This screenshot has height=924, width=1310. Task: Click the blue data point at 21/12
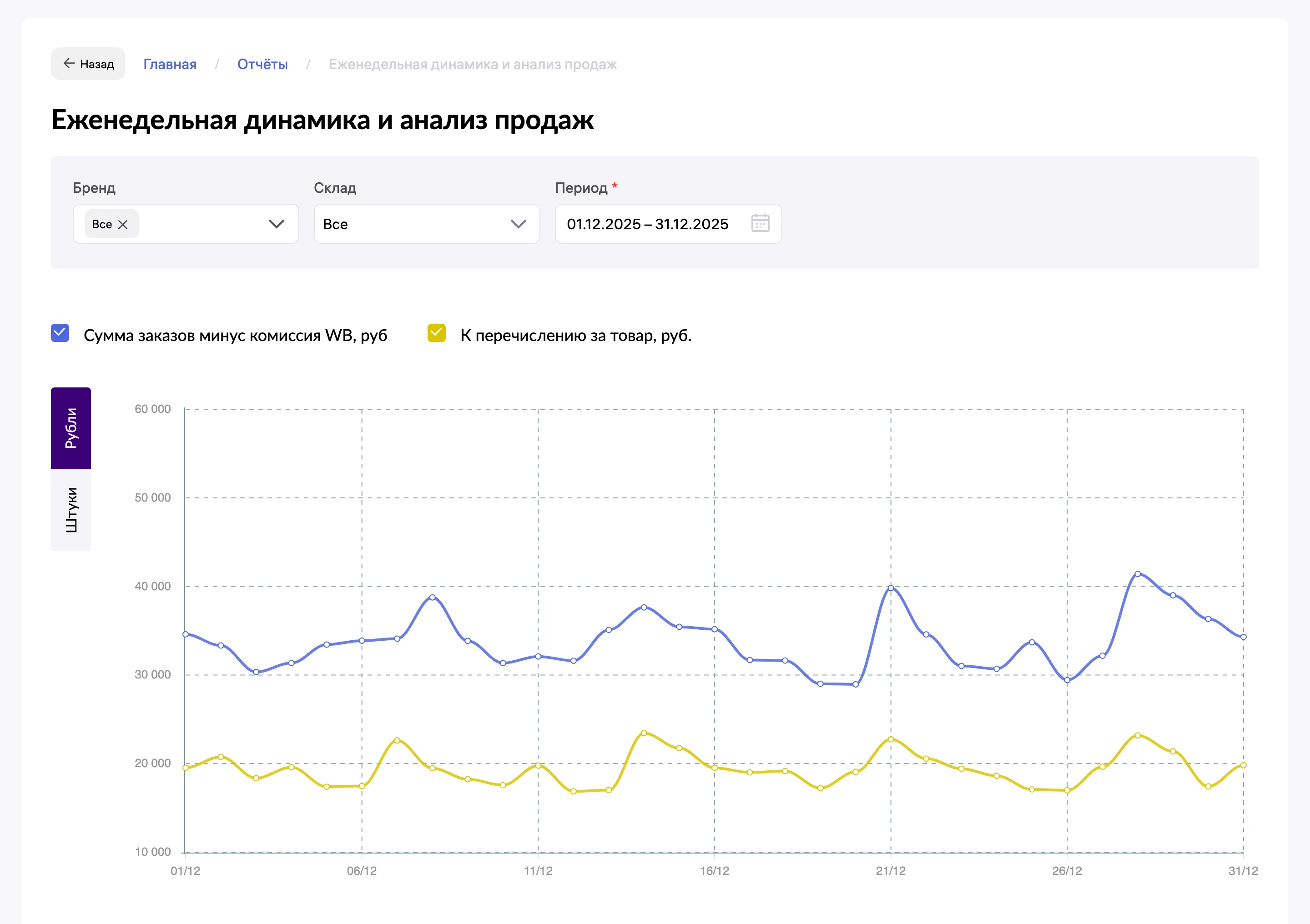pyautogui.click(x=891, y=588)
